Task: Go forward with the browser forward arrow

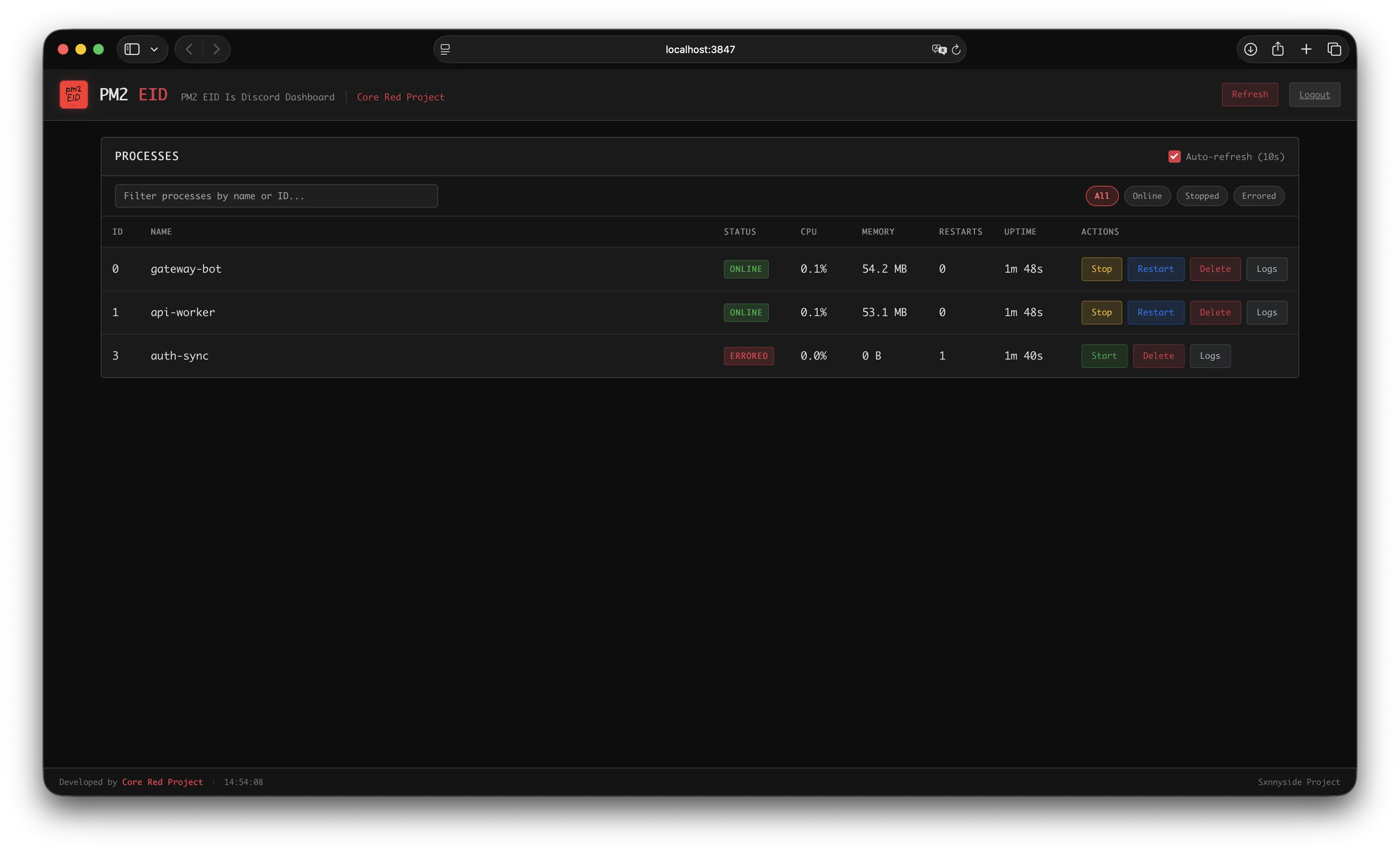Action: click(217, 50)
